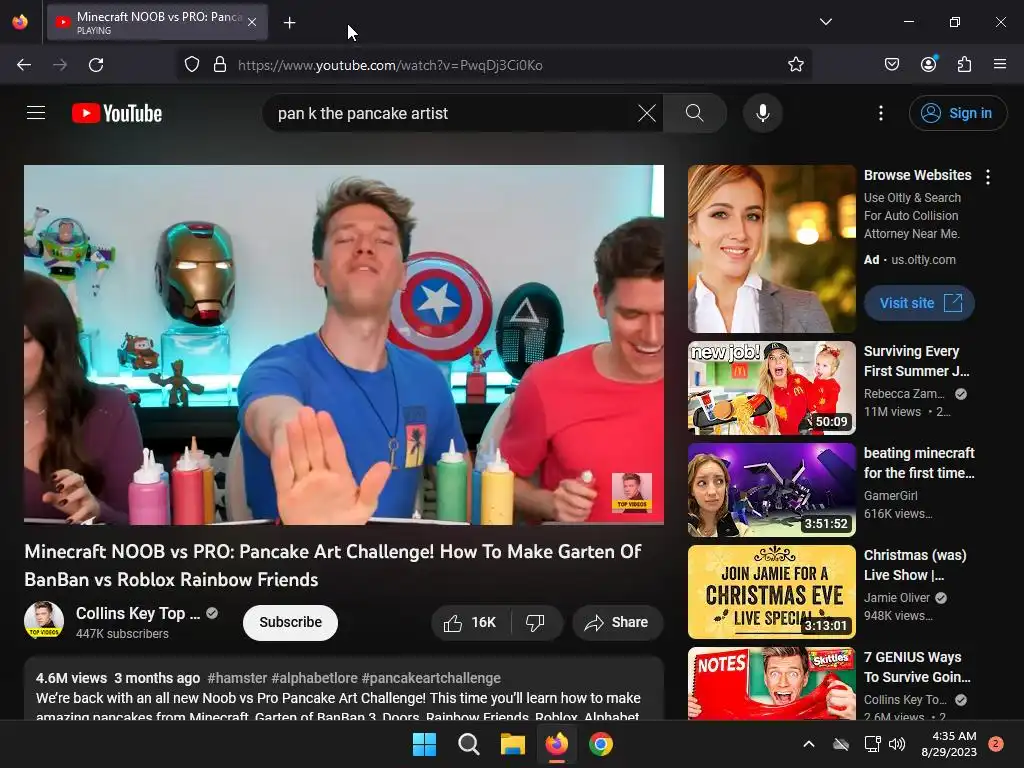
Task: Reload the page
Action: (96, 65)
